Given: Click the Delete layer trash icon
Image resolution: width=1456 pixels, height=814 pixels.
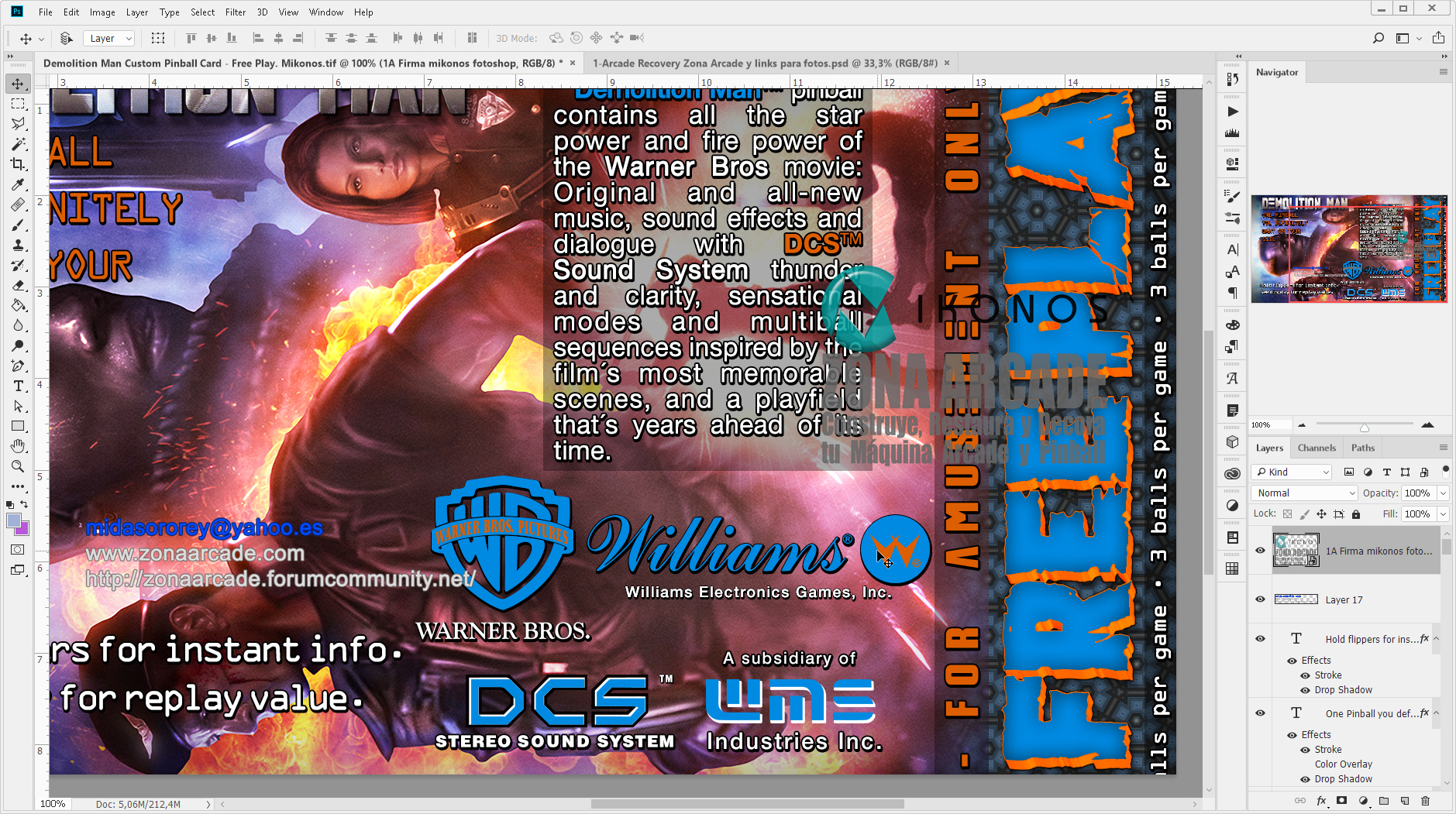Looking at the screenshot, I should [x=1427, y=800].
